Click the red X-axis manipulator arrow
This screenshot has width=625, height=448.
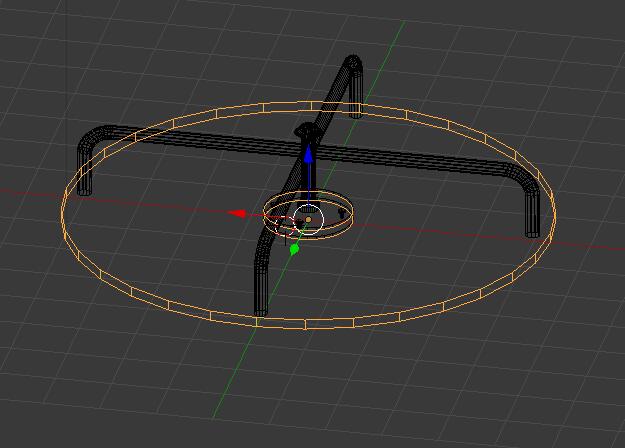pyautogui.click(x=237, y=214)
